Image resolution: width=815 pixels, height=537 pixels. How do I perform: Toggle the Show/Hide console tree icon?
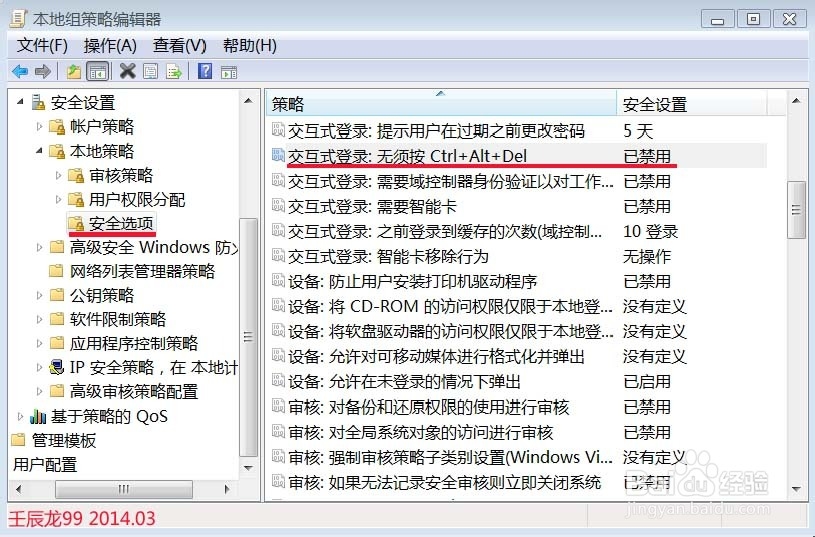pyautogui.click(x=98, y=71)
